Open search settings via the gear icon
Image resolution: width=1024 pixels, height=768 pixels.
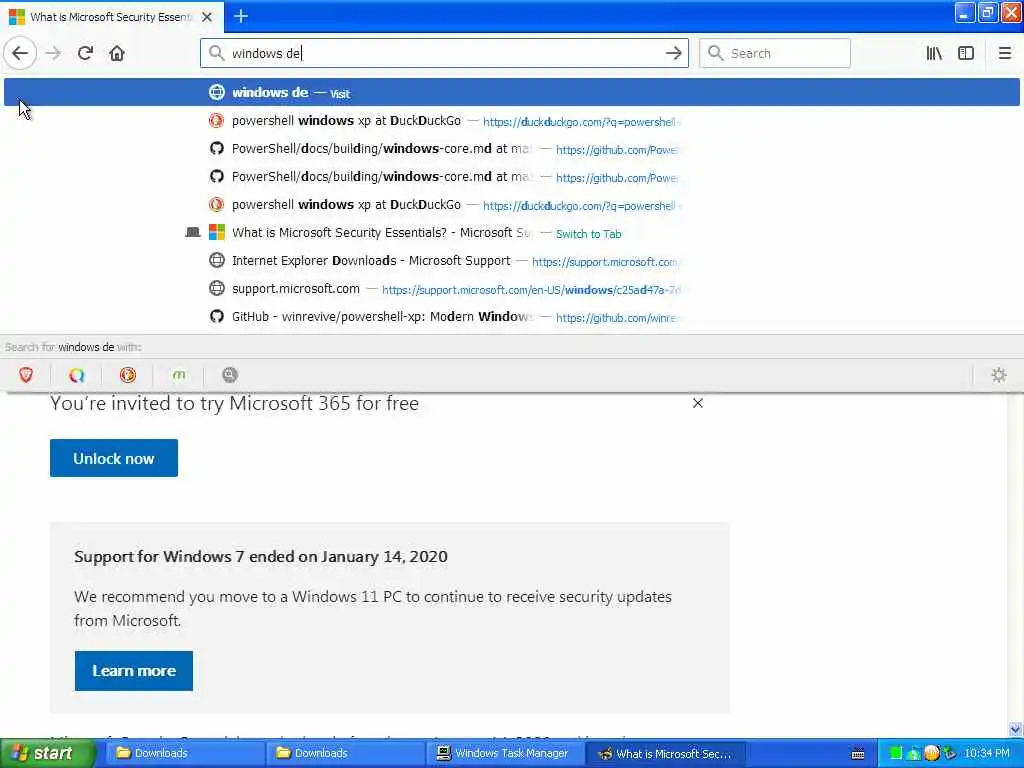(999, 375)
